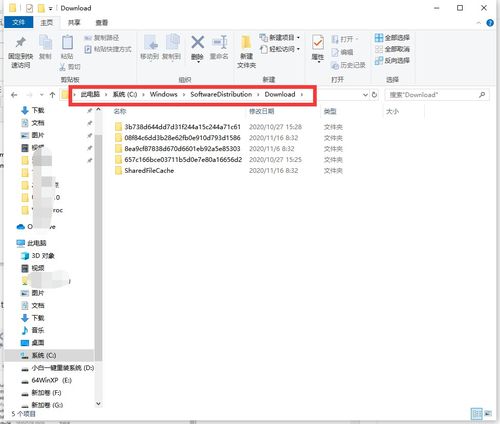Viewport: 500px width, 424px height.
Task: Select 64WinXP (E:) drive in sidebar
Action: click(51, 380)
